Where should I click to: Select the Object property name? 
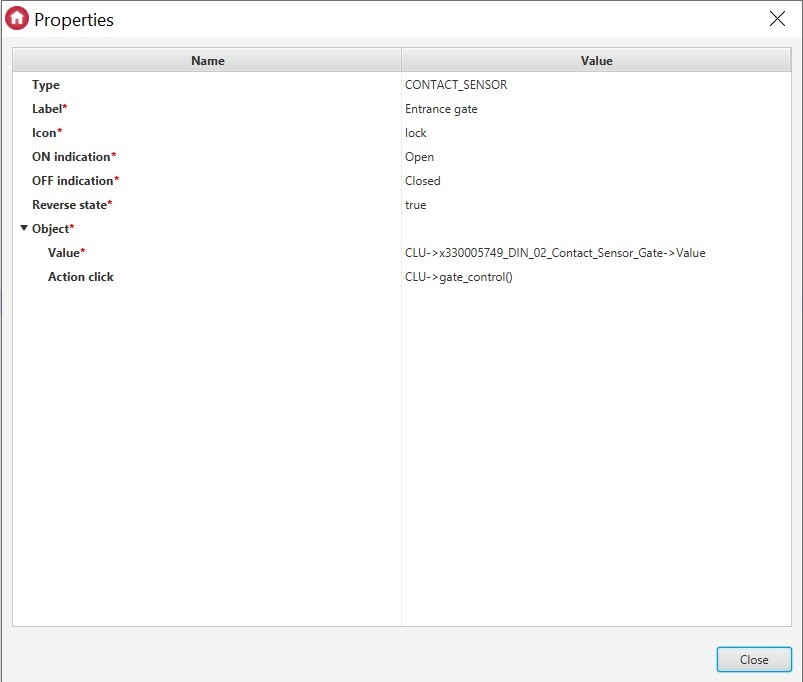click(52, 229)
